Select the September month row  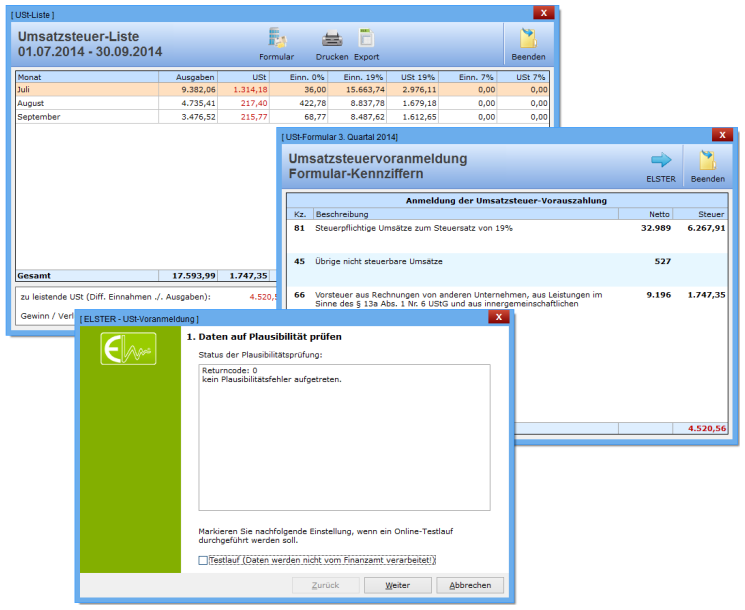coord(87,117)
